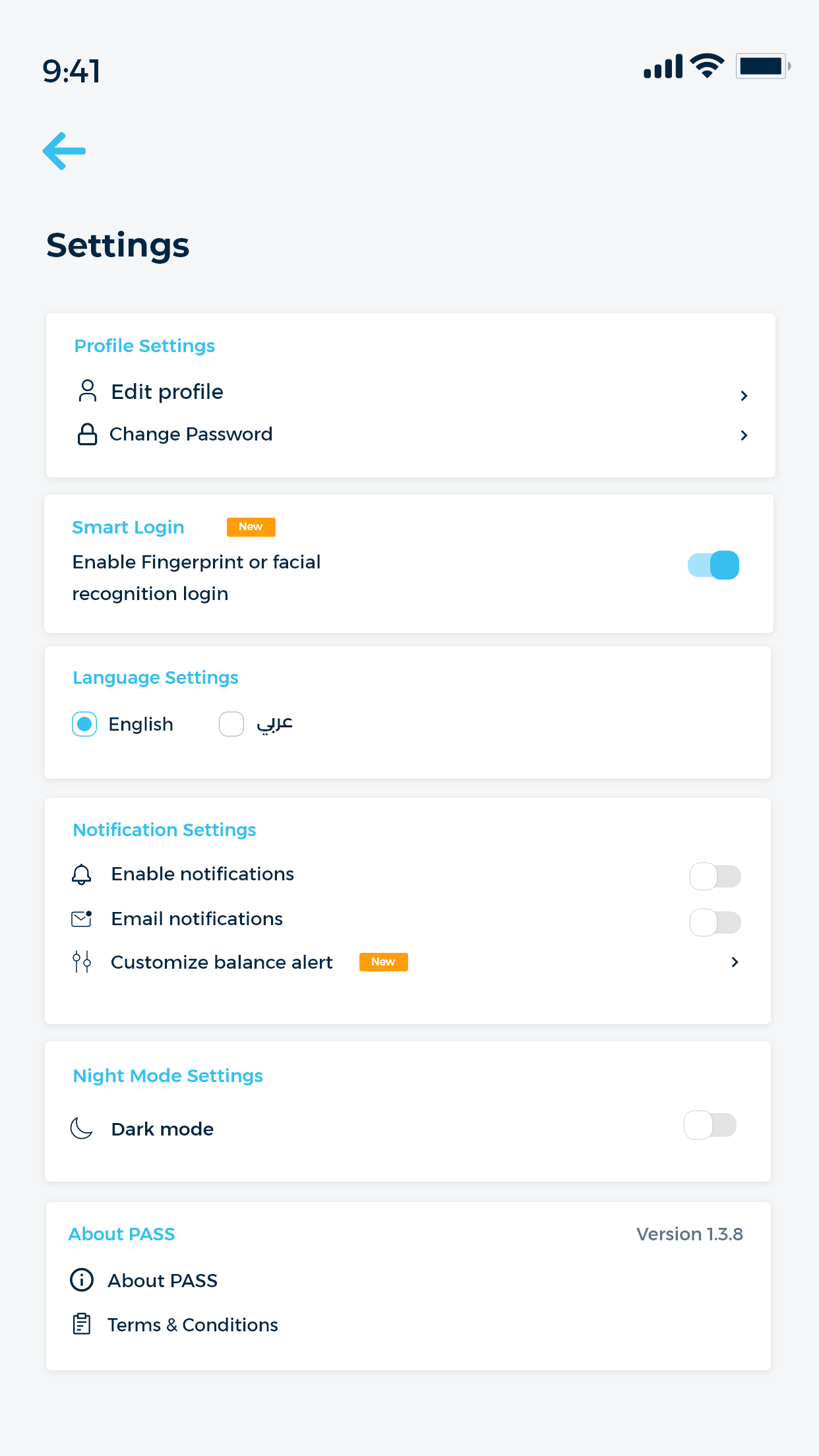
Task: Tap the blue back arrow
Action: 64,151
